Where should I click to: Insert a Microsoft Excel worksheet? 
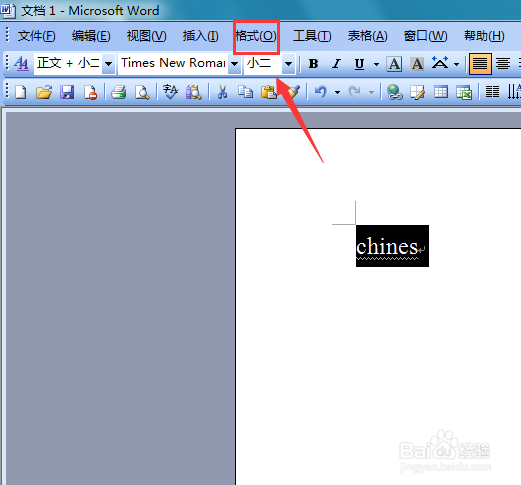pos(464,92)
